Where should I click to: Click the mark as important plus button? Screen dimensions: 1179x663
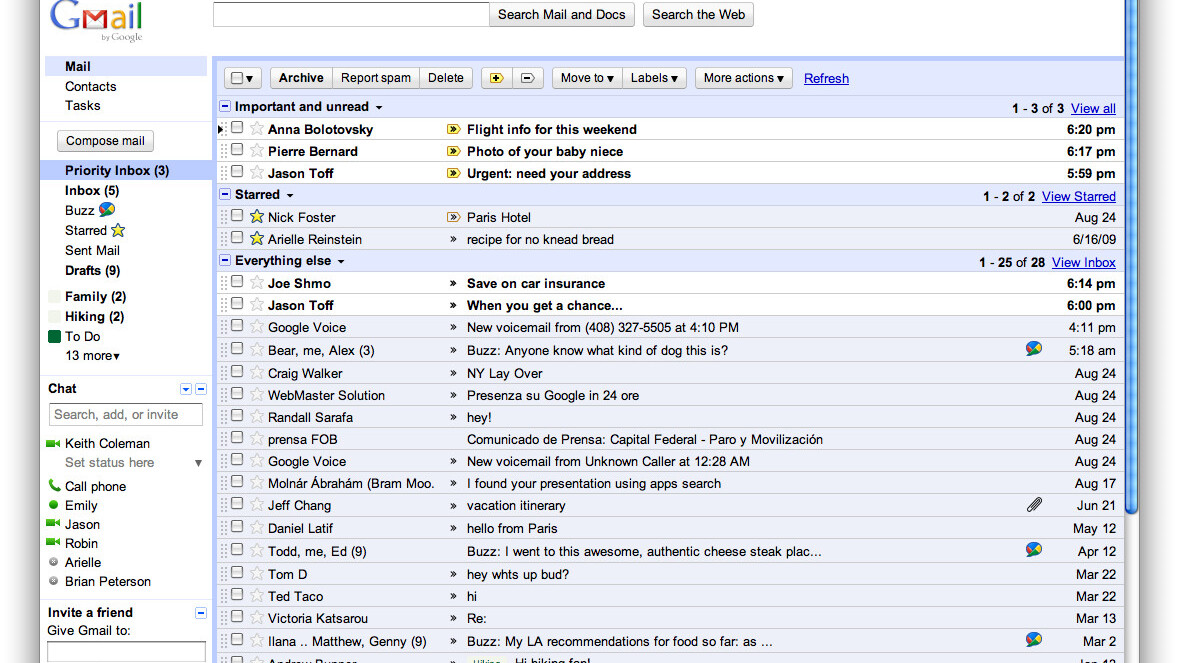497,78
